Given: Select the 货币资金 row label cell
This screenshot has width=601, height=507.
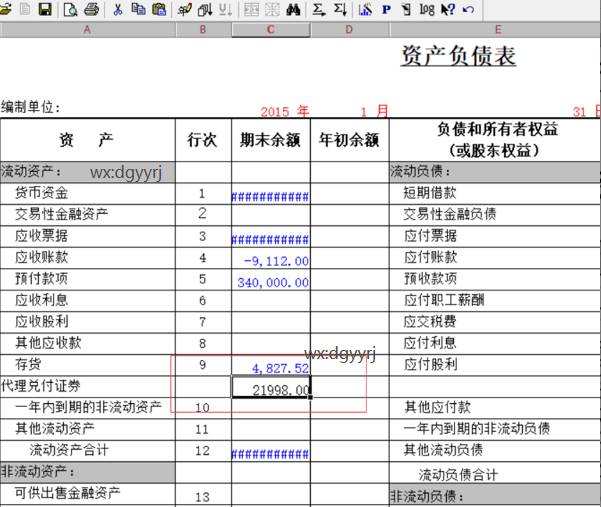Looking at the screenshot, I should point(88,193).
